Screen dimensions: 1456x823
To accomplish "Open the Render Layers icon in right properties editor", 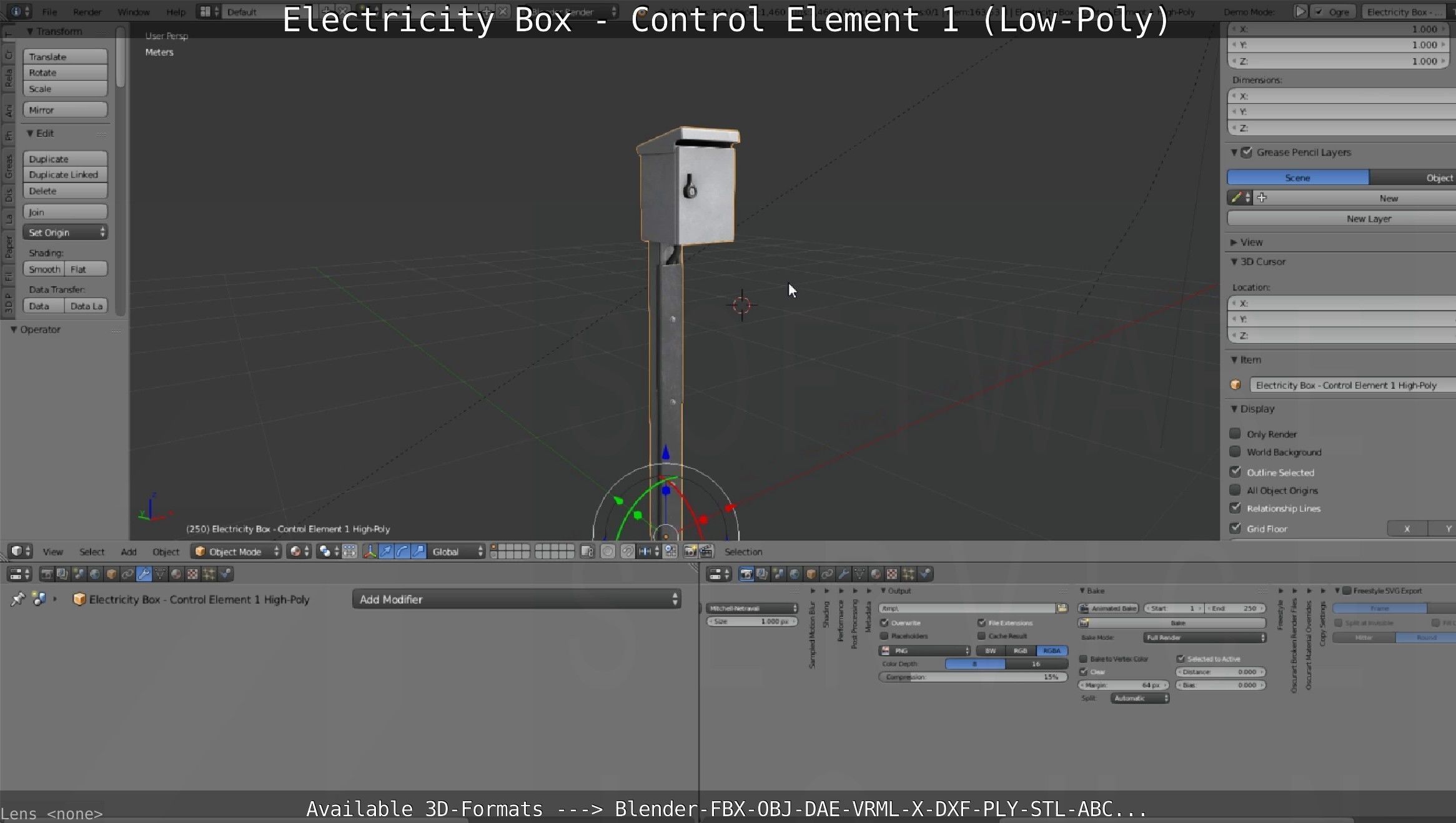I will 762,574.
